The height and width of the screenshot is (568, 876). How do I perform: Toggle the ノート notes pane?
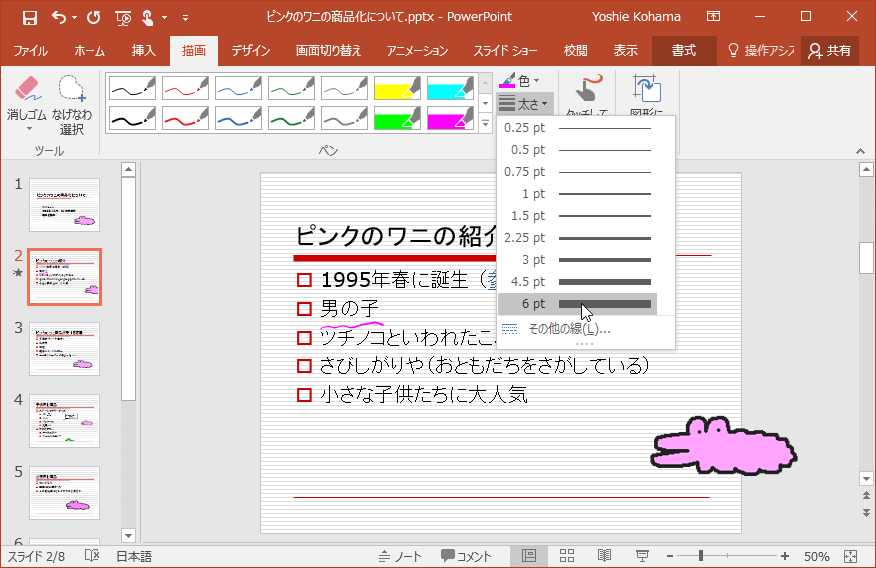[x=399, y=556]
